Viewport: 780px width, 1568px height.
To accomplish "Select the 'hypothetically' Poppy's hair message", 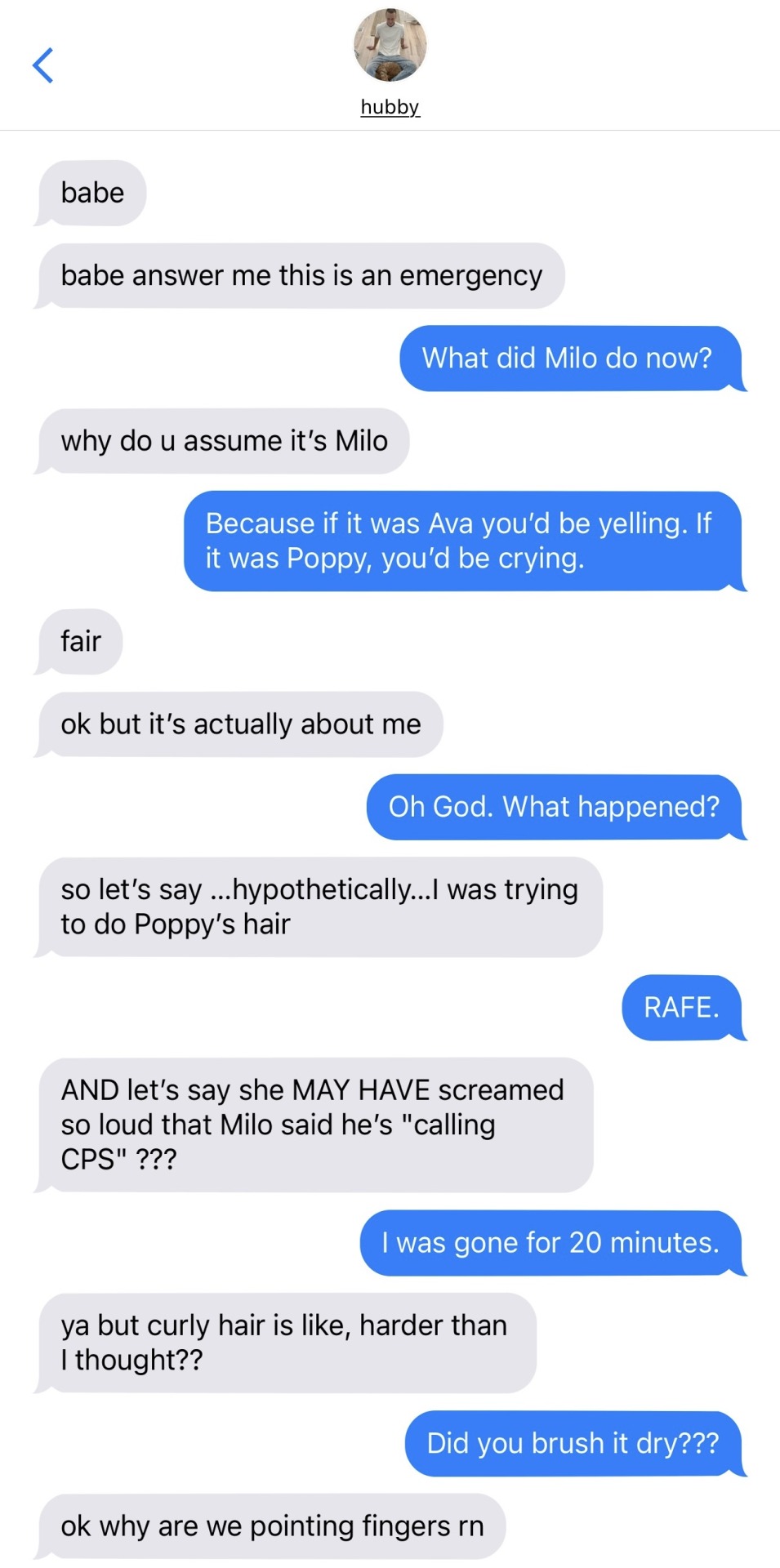I will [x=319, y=906].
